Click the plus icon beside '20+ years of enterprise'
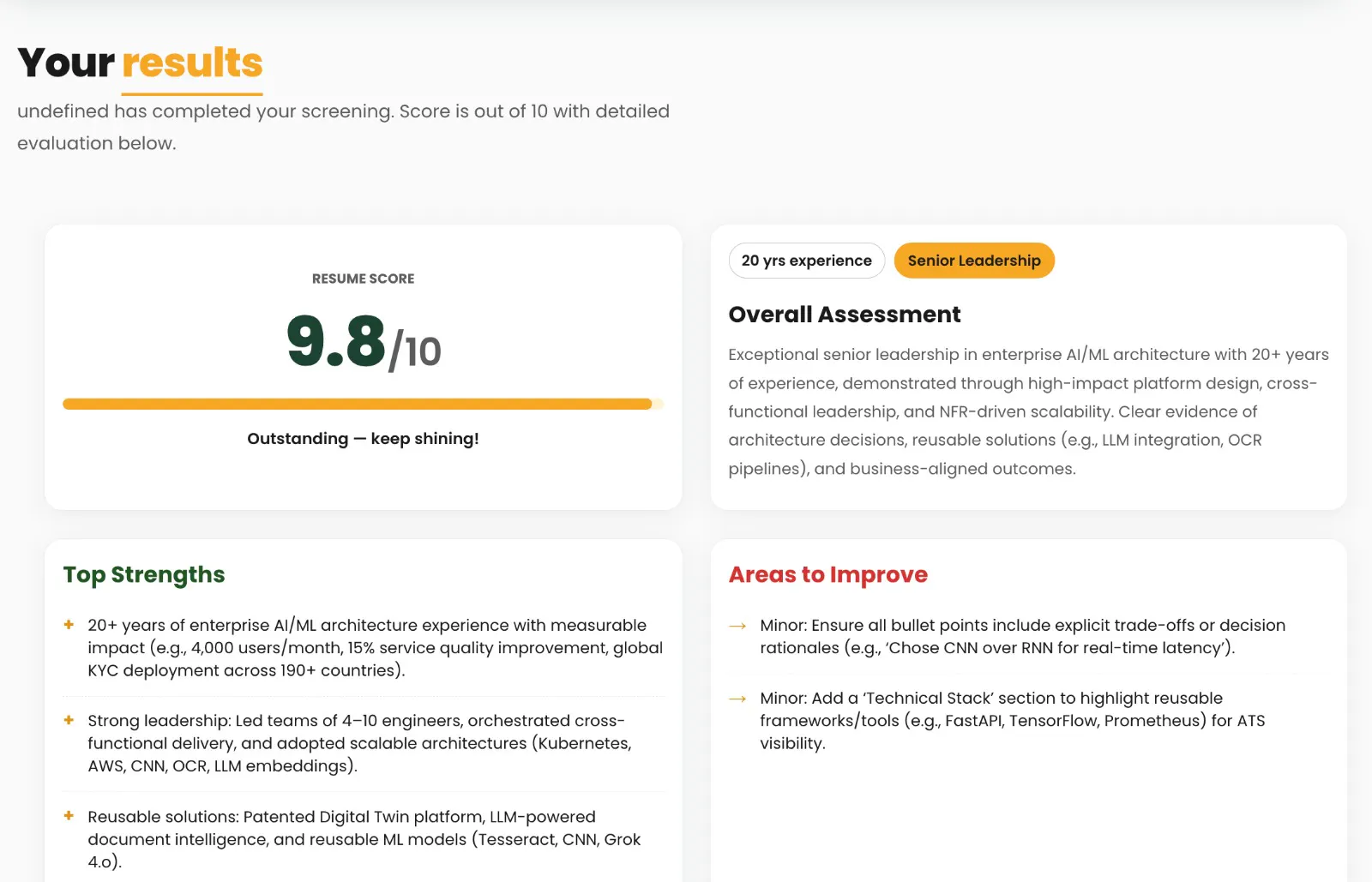The width and height of the screenshot is (1372, 882). (x=69, y=625)
